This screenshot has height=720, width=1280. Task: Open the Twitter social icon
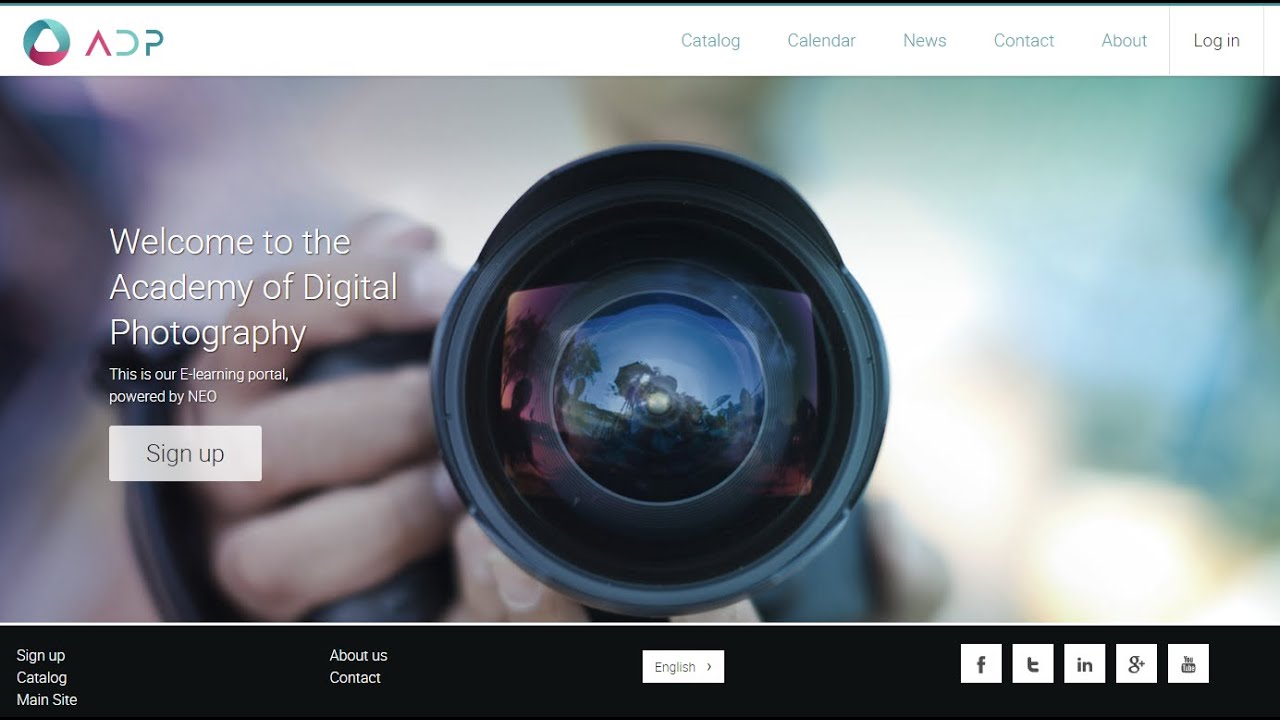[x=1033, y=664]
